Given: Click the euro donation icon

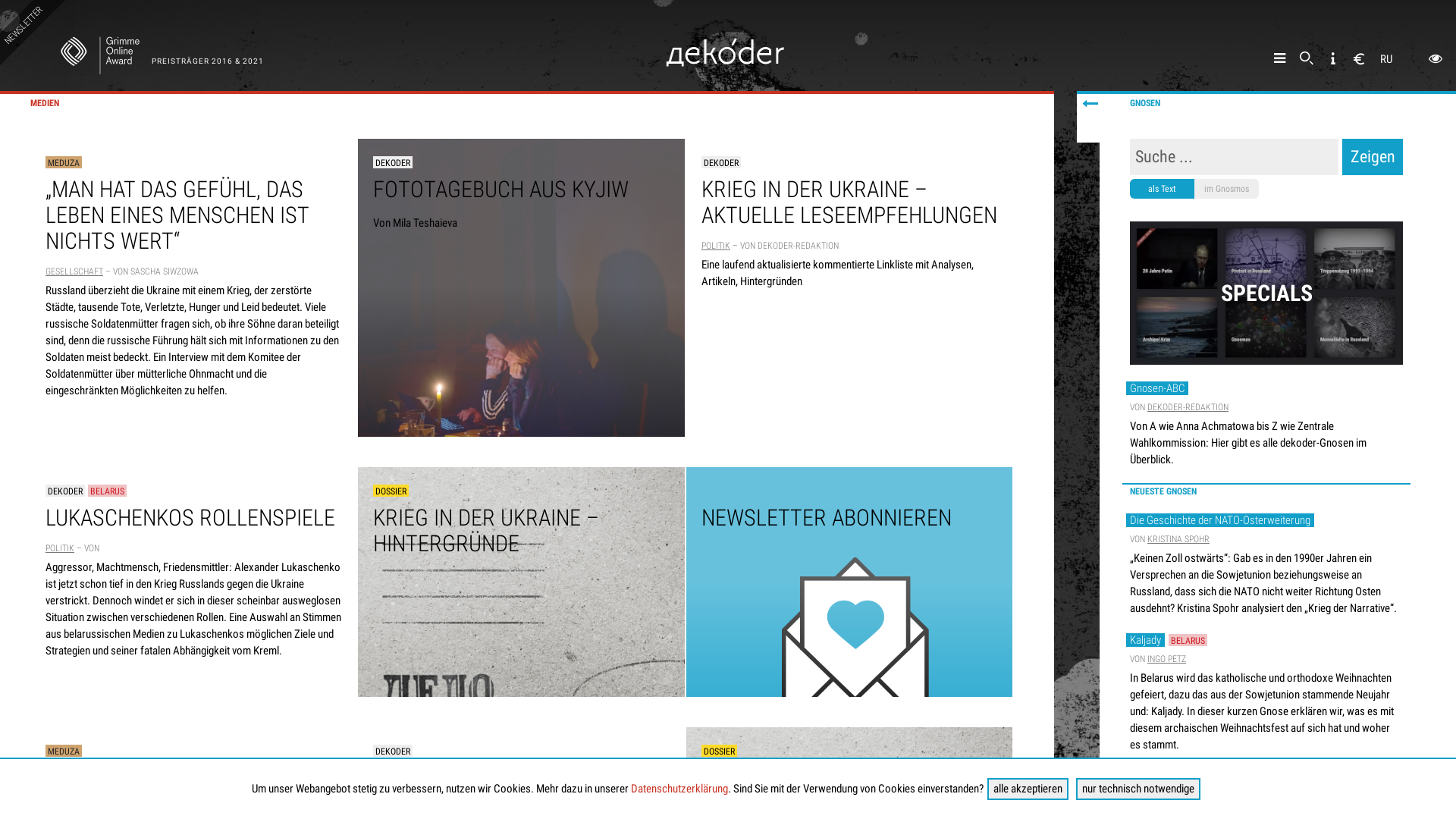Looking at the screenshot, I should 1359,59.
